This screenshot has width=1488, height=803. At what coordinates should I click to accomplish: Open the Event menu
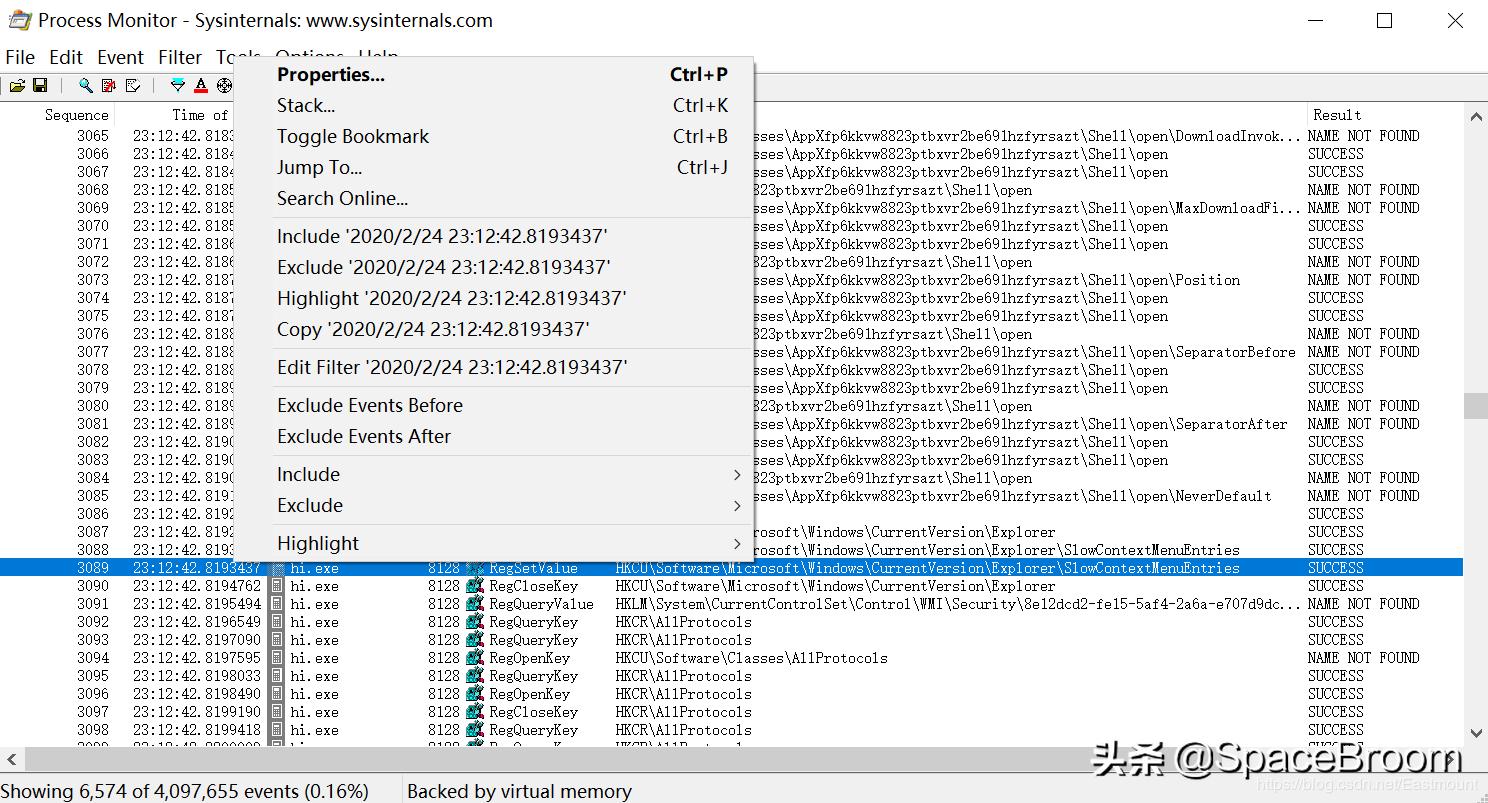121,57
